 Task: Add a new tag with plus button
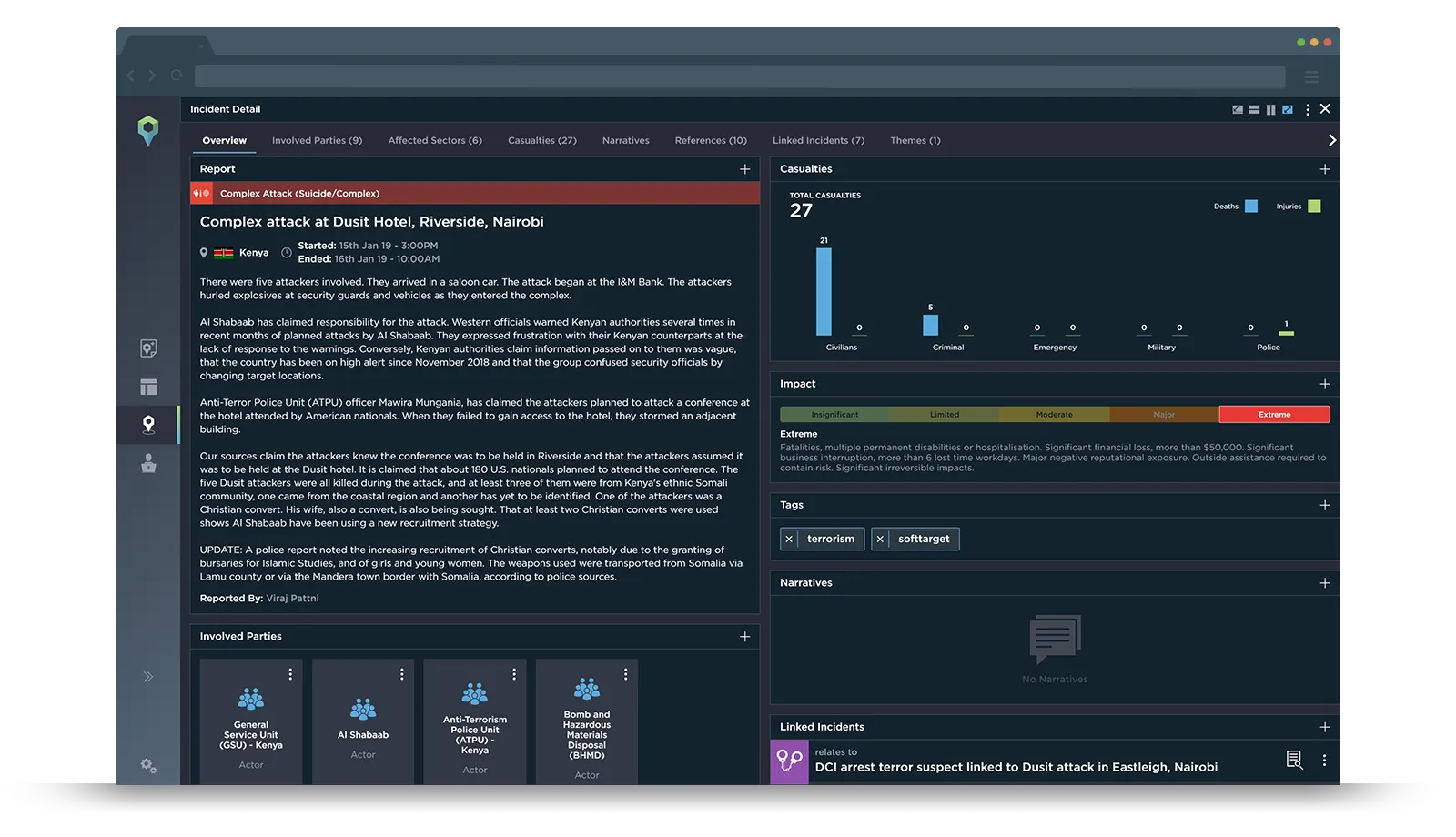coord(1325,505)
